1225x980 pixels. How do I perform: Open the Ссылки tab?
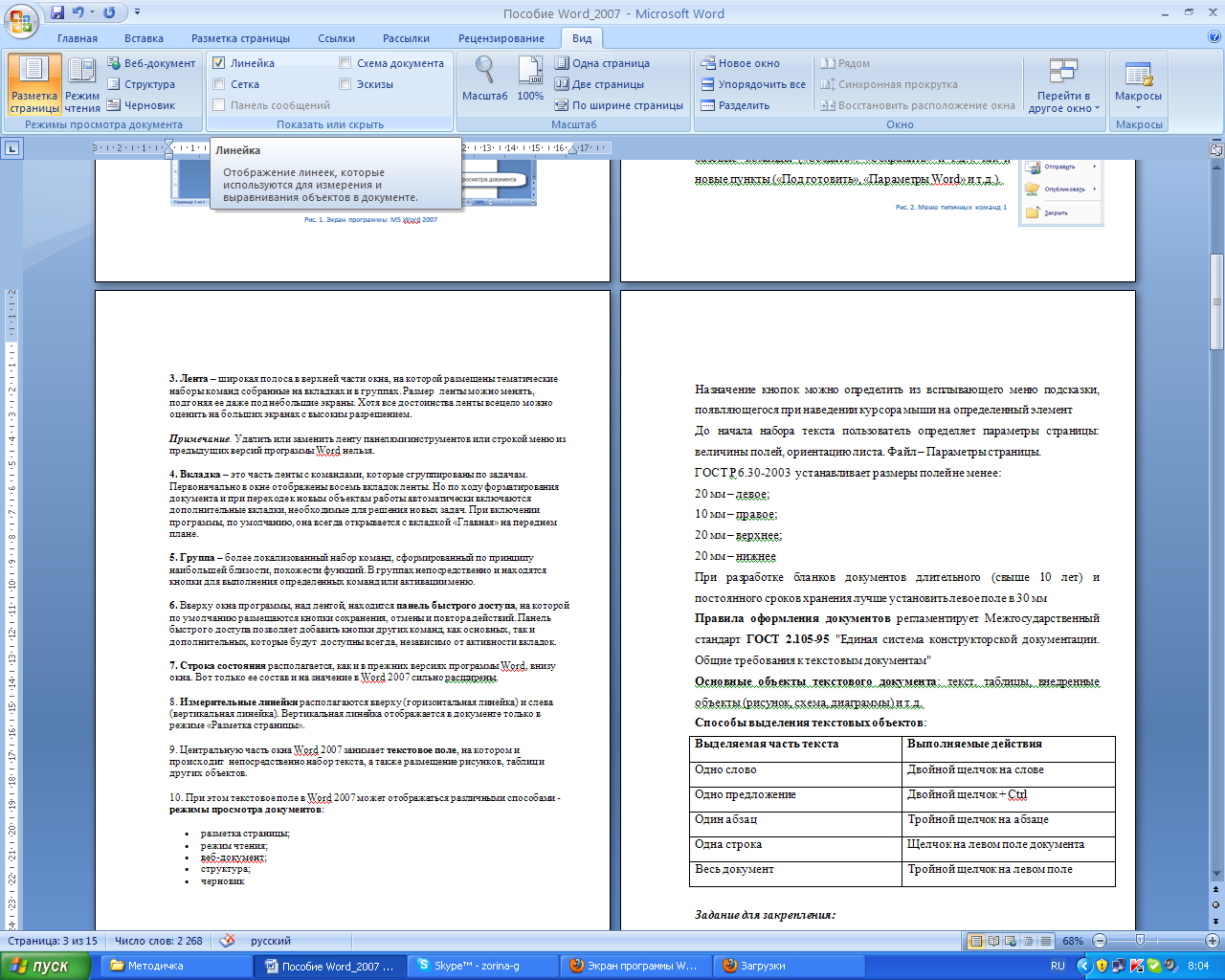tap(336, 38)
